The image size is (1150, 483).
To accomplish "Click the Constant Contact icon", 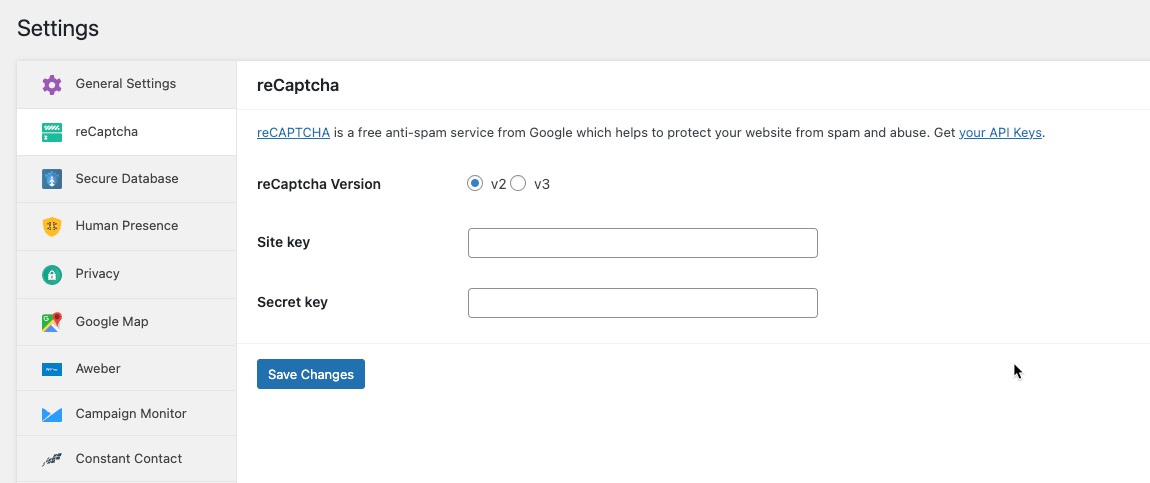I will (52, 460).
